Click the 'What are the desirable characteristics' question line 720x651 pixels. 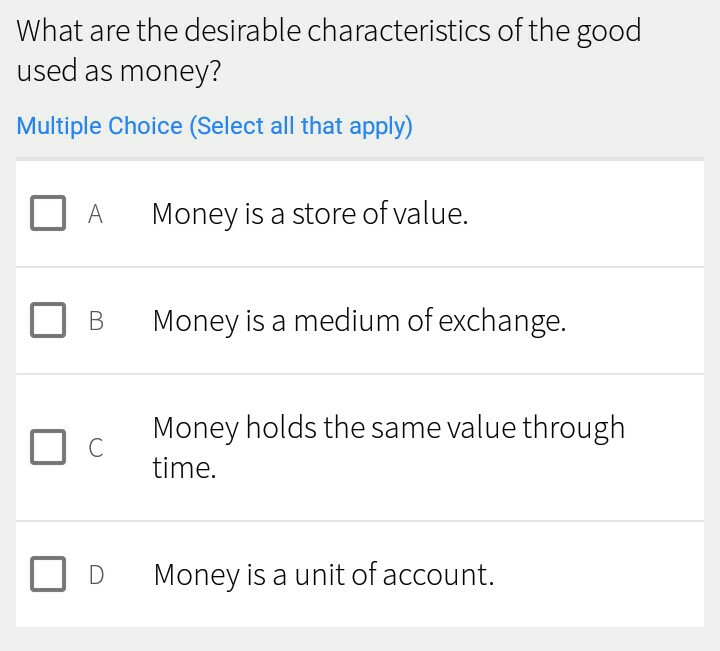[x=328, y=31]
